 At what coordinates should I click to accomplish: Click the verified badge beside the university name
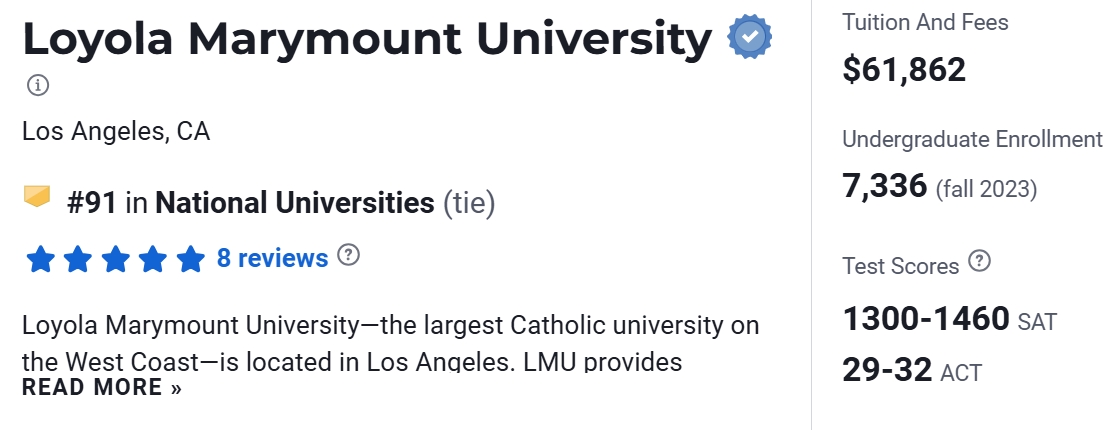(749, 38)
